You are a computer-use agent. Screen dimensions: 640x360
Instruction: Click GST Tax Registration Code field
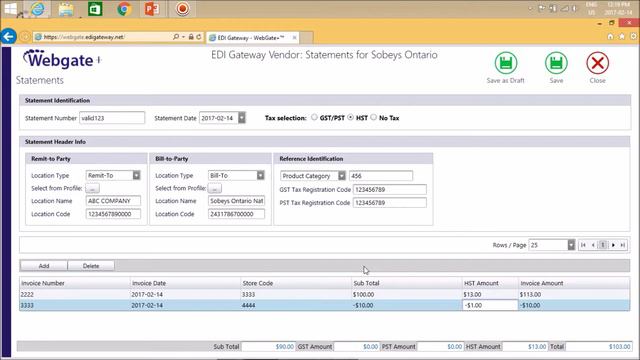click(x=390, y=189)
